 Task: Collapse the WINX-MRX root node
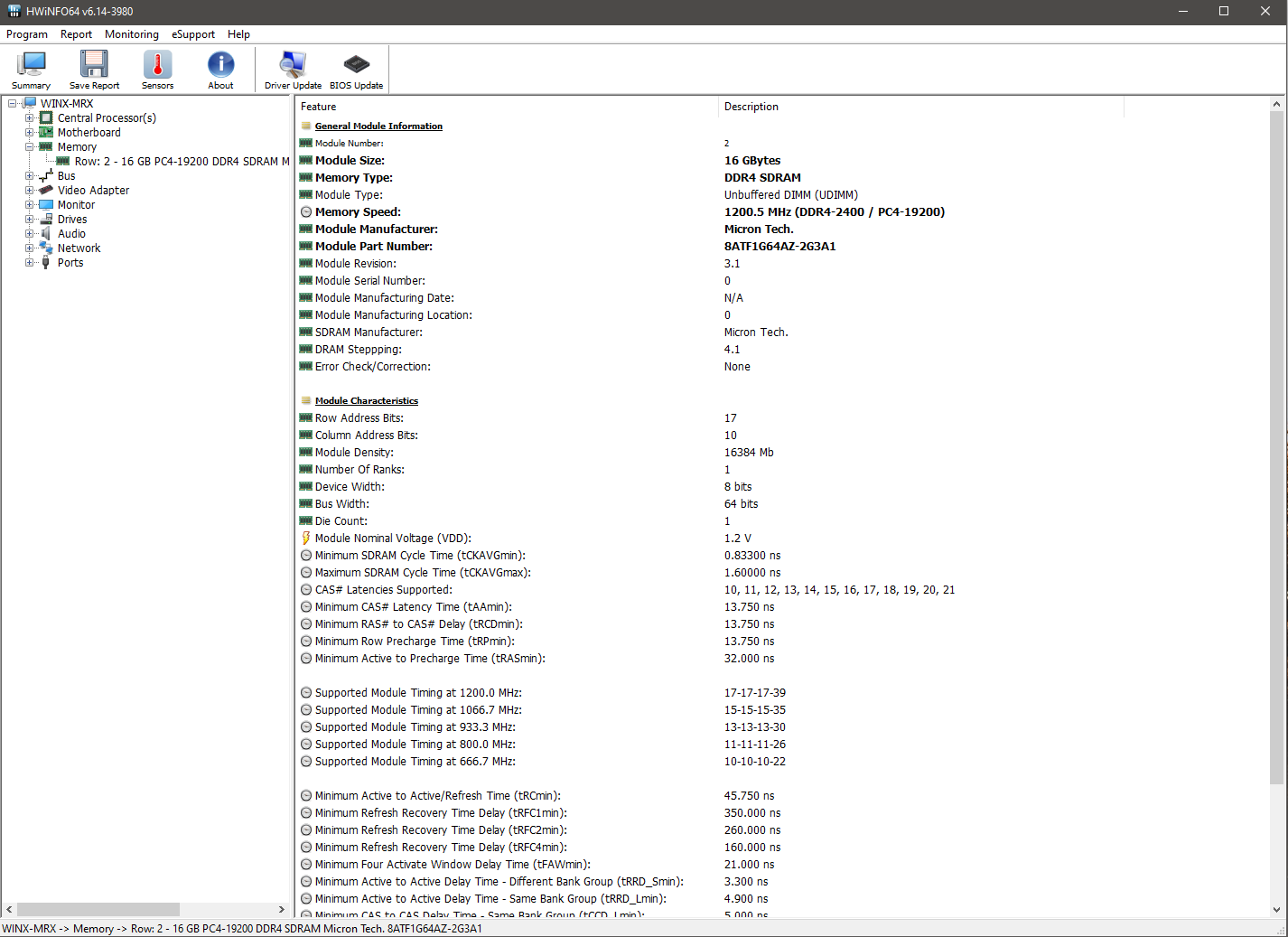point(13,103)
